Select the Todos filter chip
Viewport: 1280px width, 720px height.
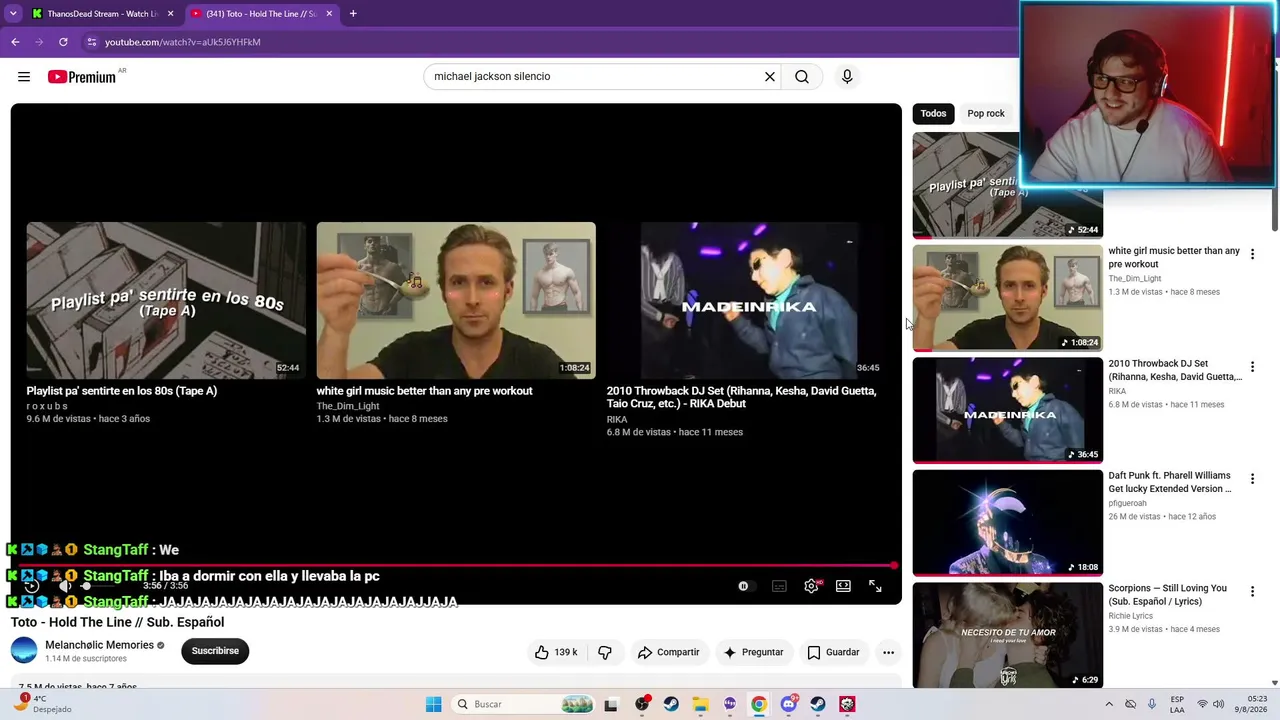tap(933, 113)
